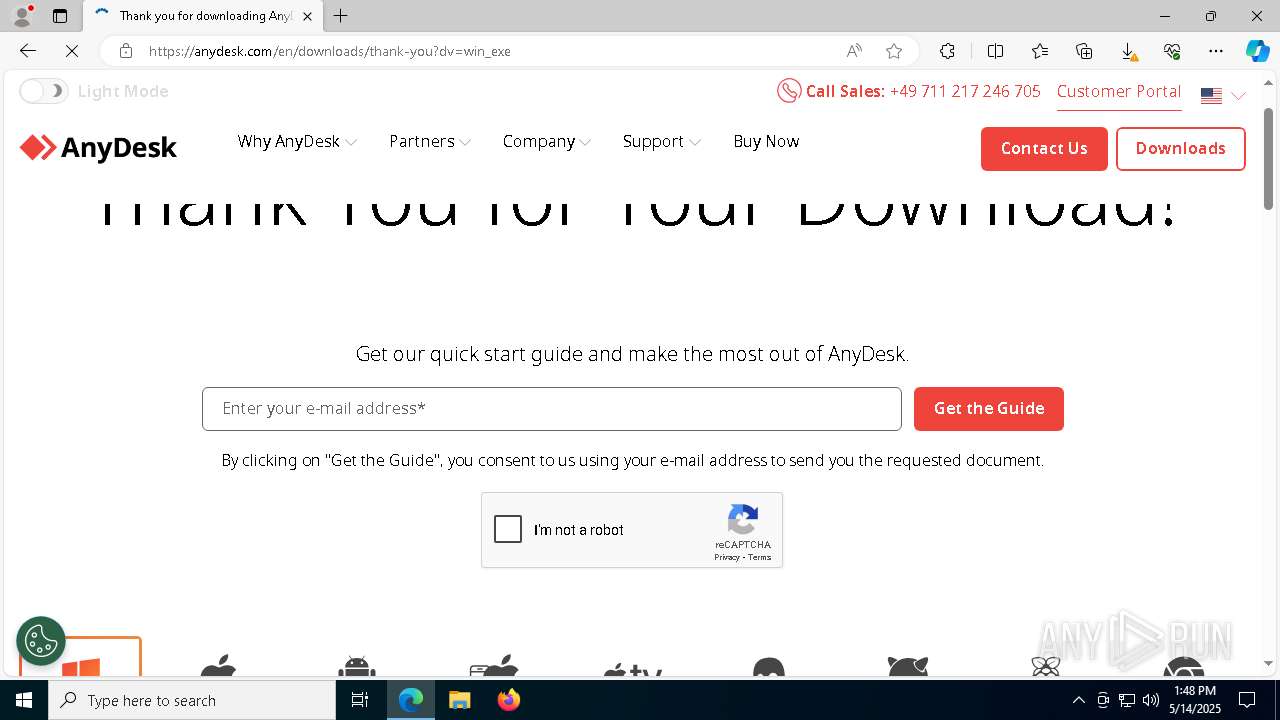Open the reCAPTCHA Privacy link
The height and width of the screenshot is (720, 1280).
coord(726,557)
